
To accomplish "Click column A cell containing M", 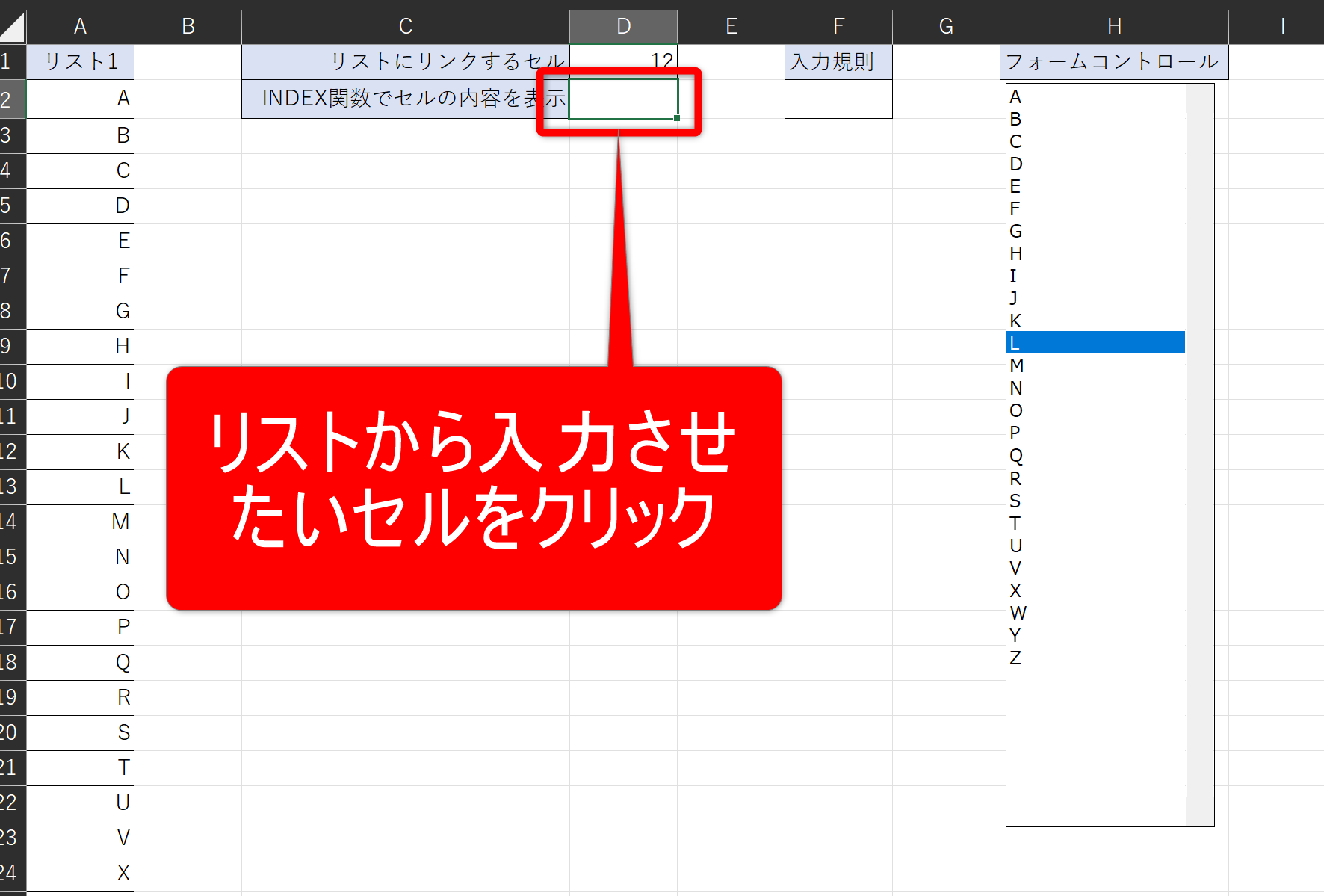I will click(x=80, y=522).
